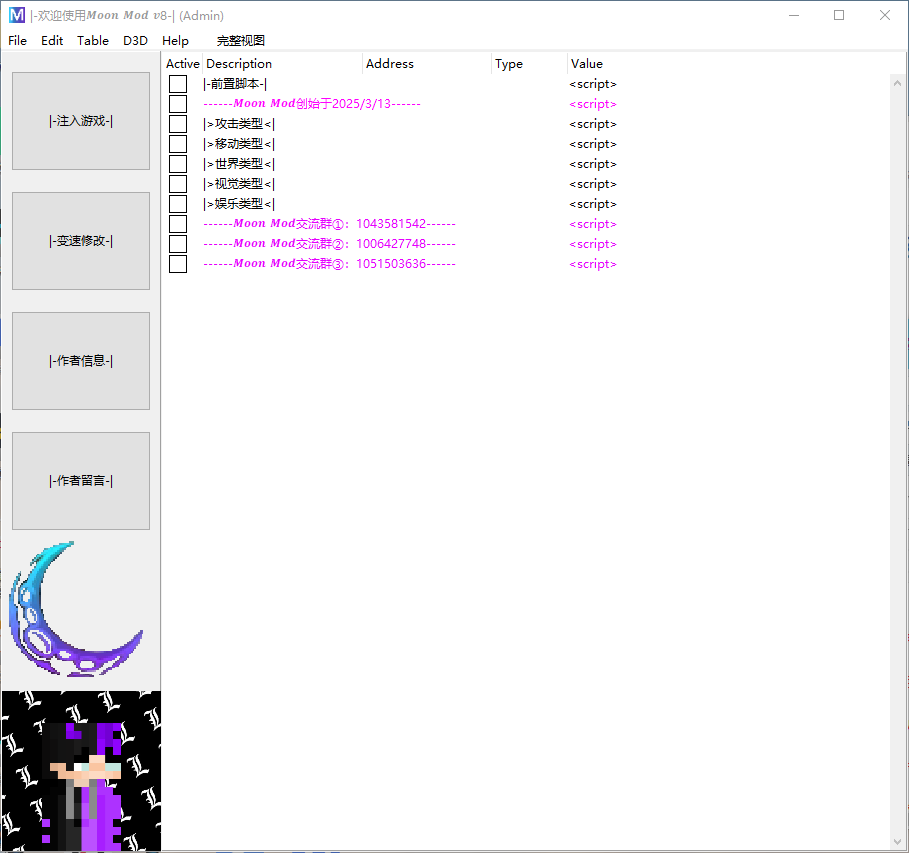The height and width of the screenshot is (853, 909).
Task: Click the |-变速修改-| button
Action: 80,240
